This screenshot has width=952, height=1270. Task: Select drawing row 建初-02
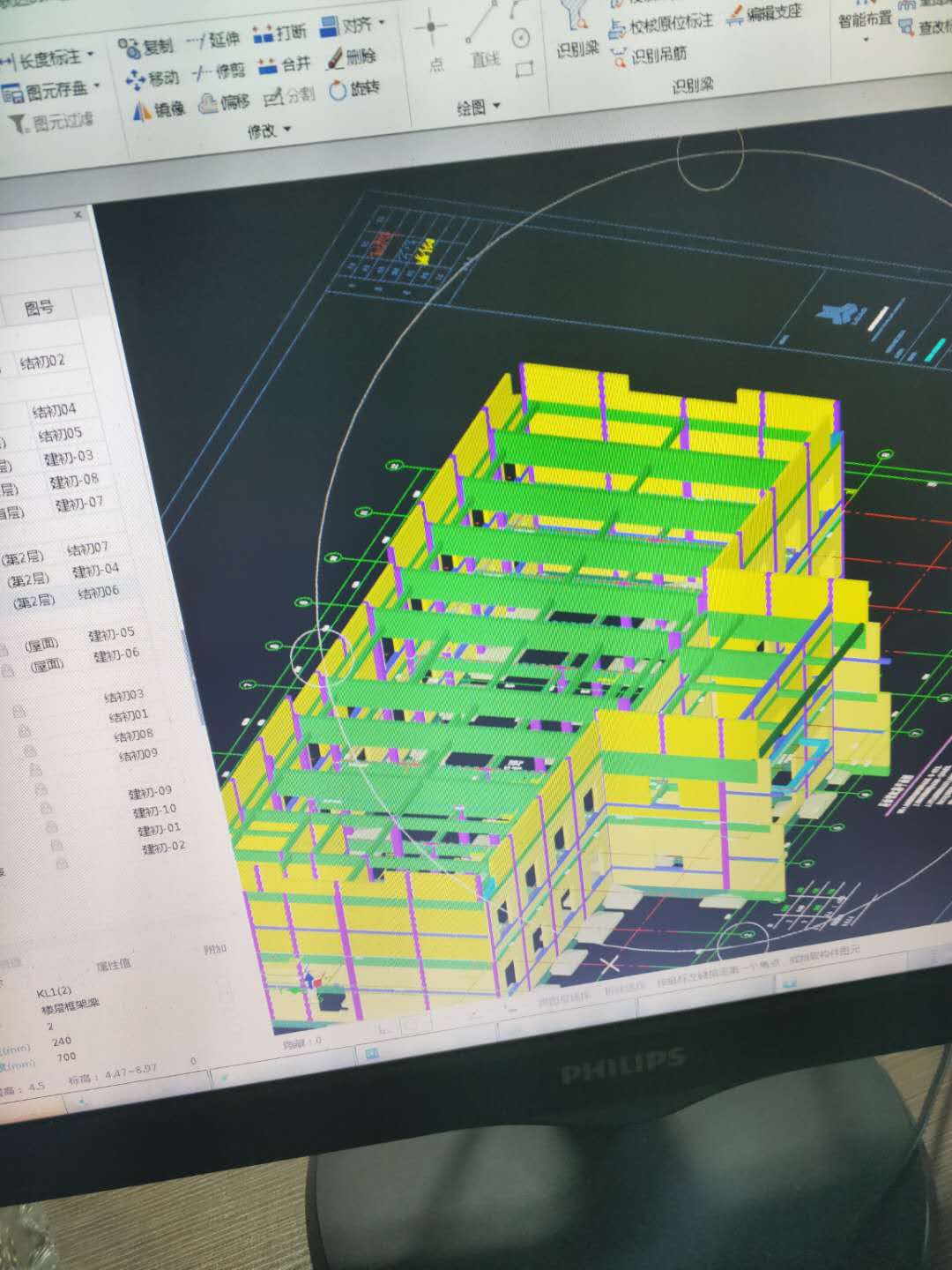(164, 848)
